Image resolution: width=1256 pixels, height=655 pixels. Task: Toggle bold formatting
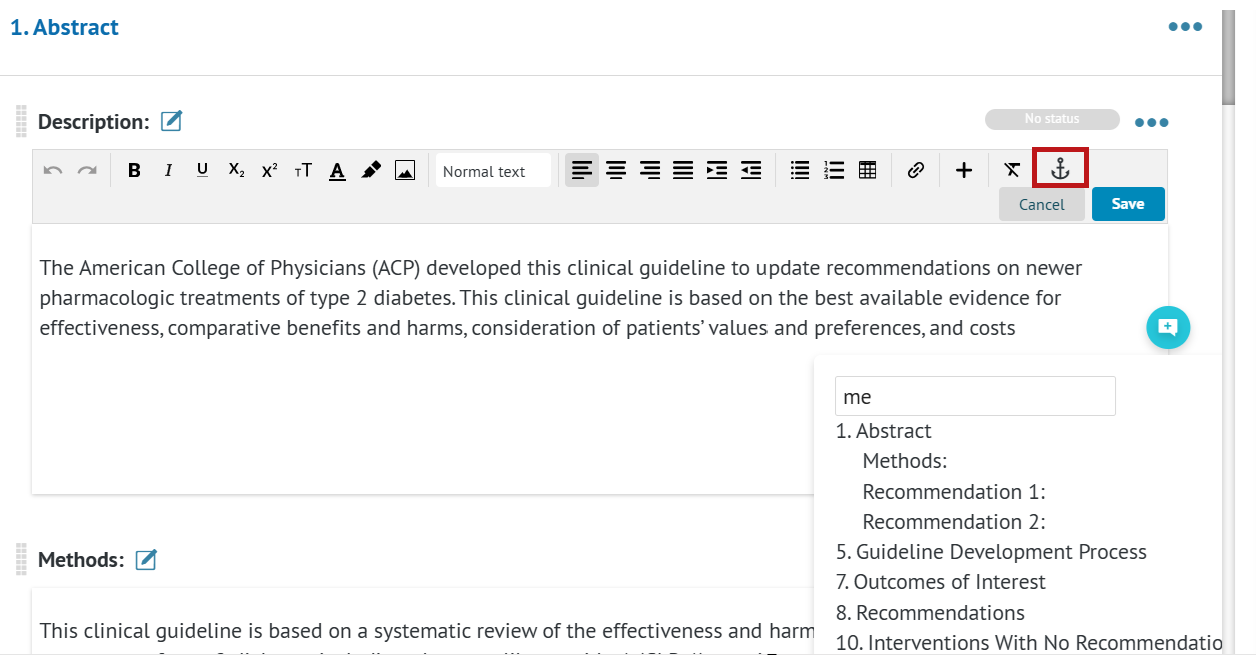134,171
